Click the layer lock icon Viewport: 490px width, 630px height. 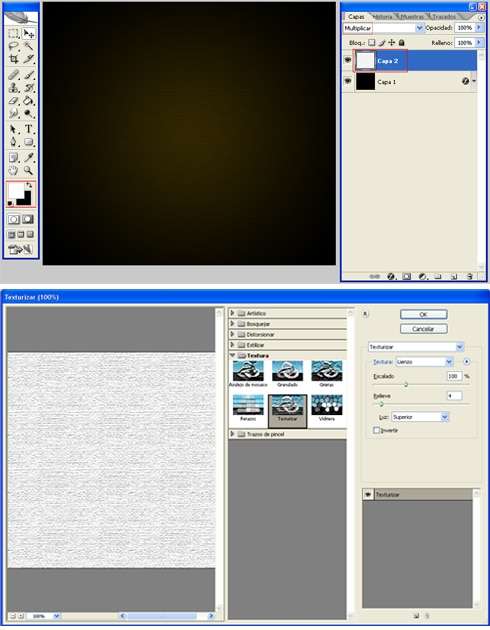point(401,42)
